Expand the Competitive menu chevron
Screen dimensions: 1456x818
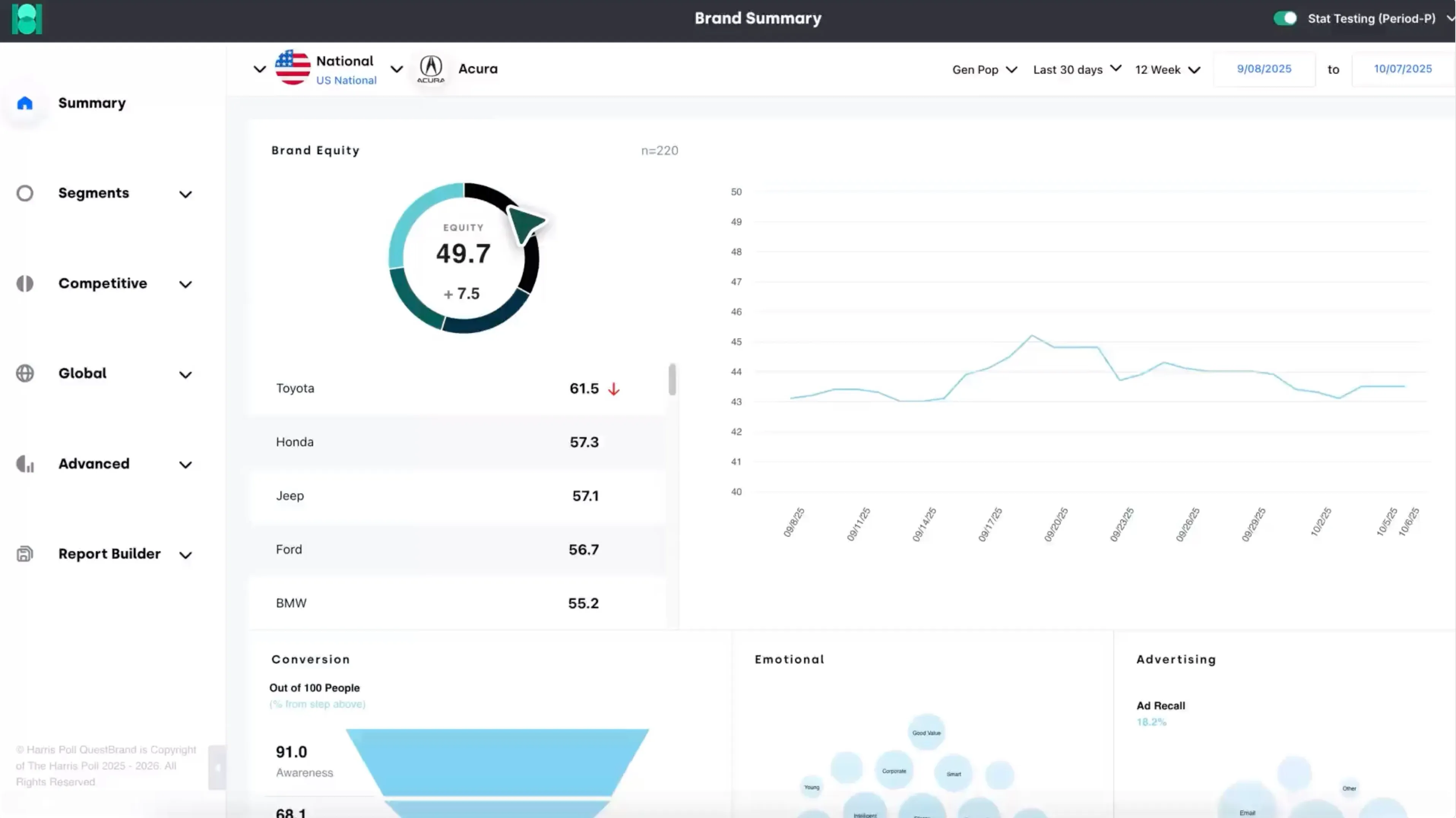coord(185,284)
